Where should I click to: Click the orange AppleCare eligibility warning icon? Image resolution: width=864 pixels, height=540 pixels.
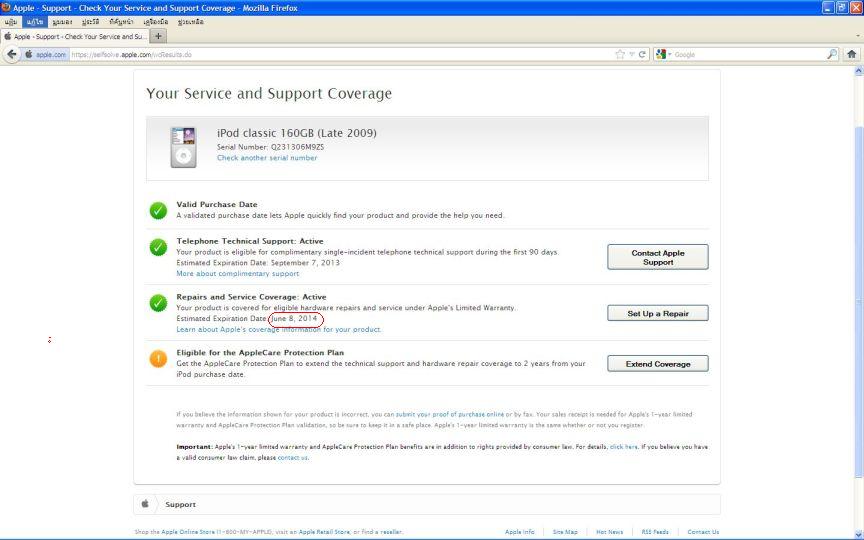(x=158, y=358)
